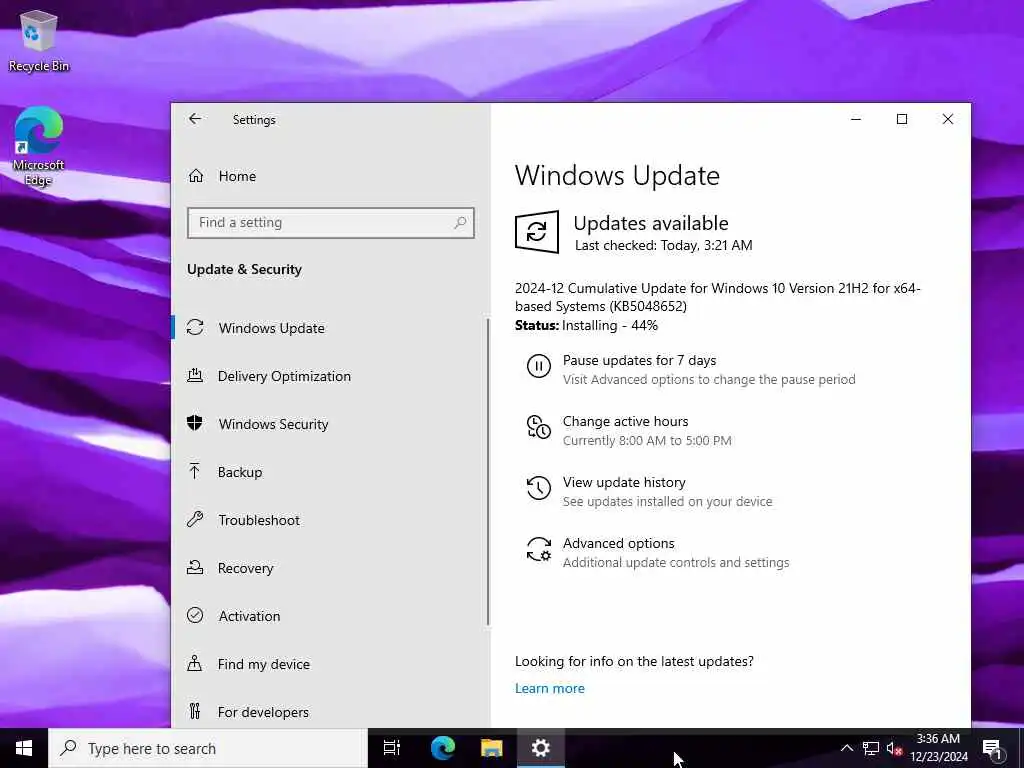1024x768 pixels.
Task: Open the notification Action Center
Action: (992, 748)
